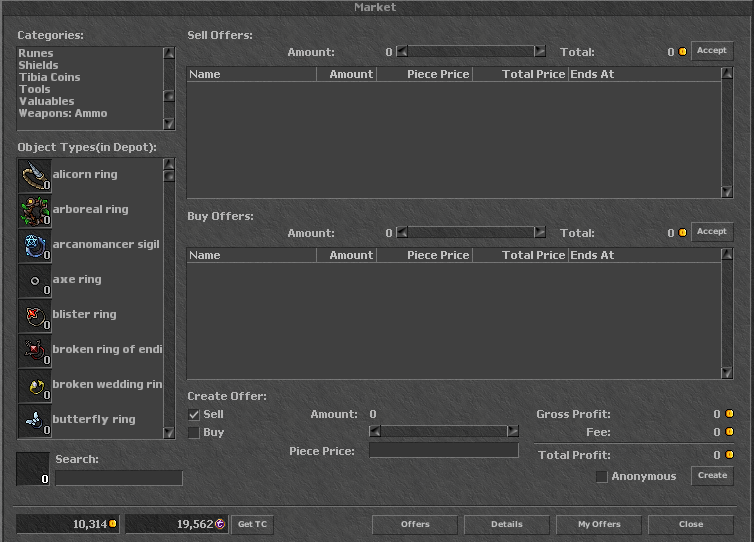
Task: Select the Tibia Coins category
Action: tap(49, 77)
